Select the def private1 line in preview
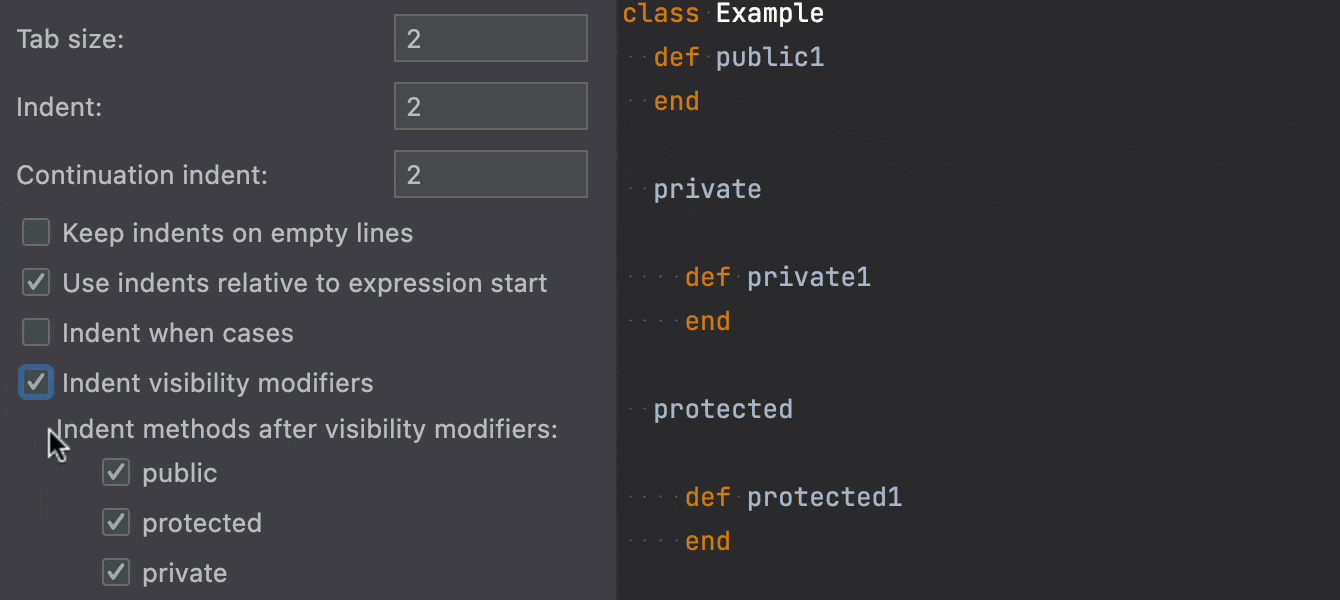The image size is (1340, 600). pos(778,277)
